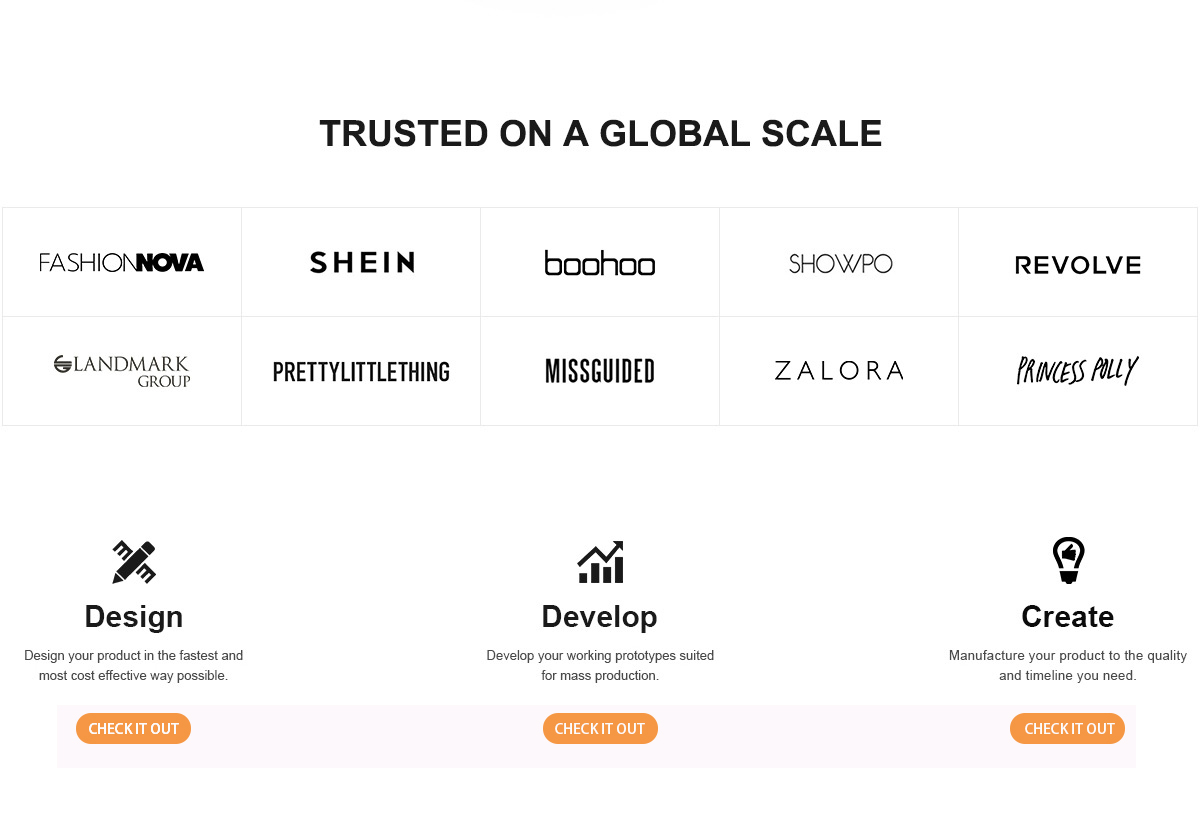The width and height of the screenshot is (1200, 838).
Task: Click the growth chart Develop icon
Action: point(600,562)
